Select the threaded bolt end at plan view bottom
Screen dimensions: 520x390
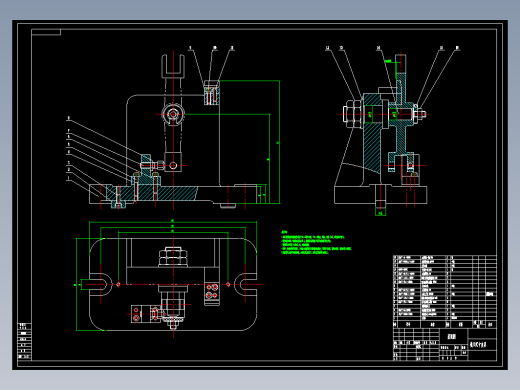[x=173, y=322]
